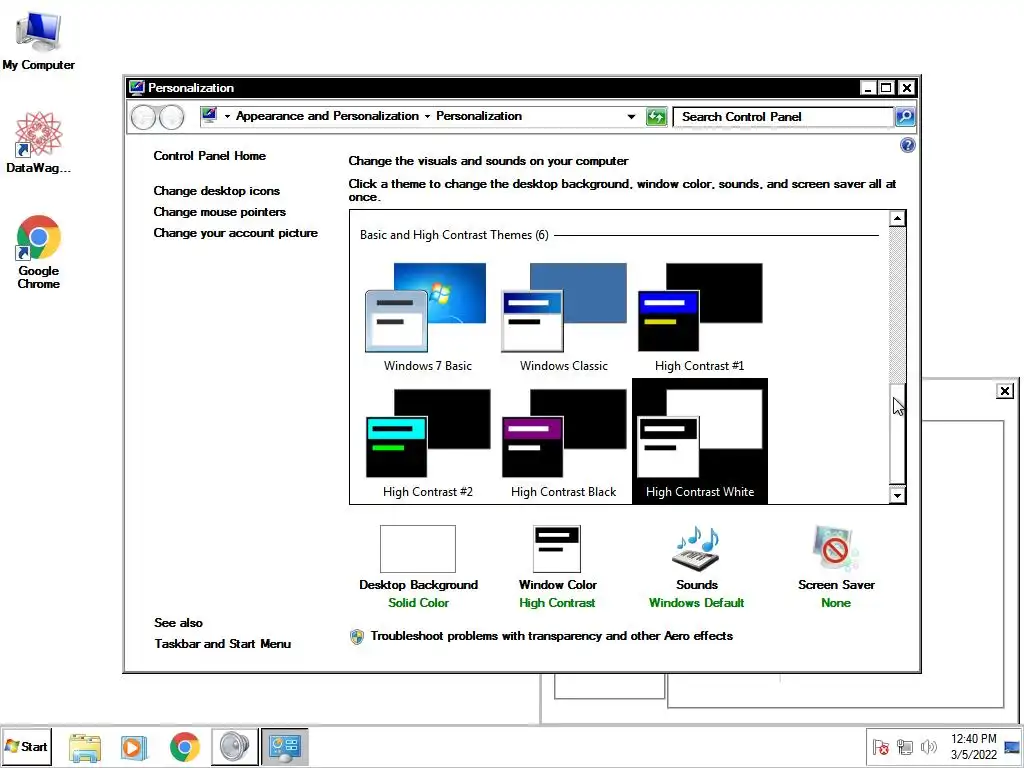Click the Appearance and Personalization breadcrumb
Screen dimensions: 1024x768
coord(327,116)
